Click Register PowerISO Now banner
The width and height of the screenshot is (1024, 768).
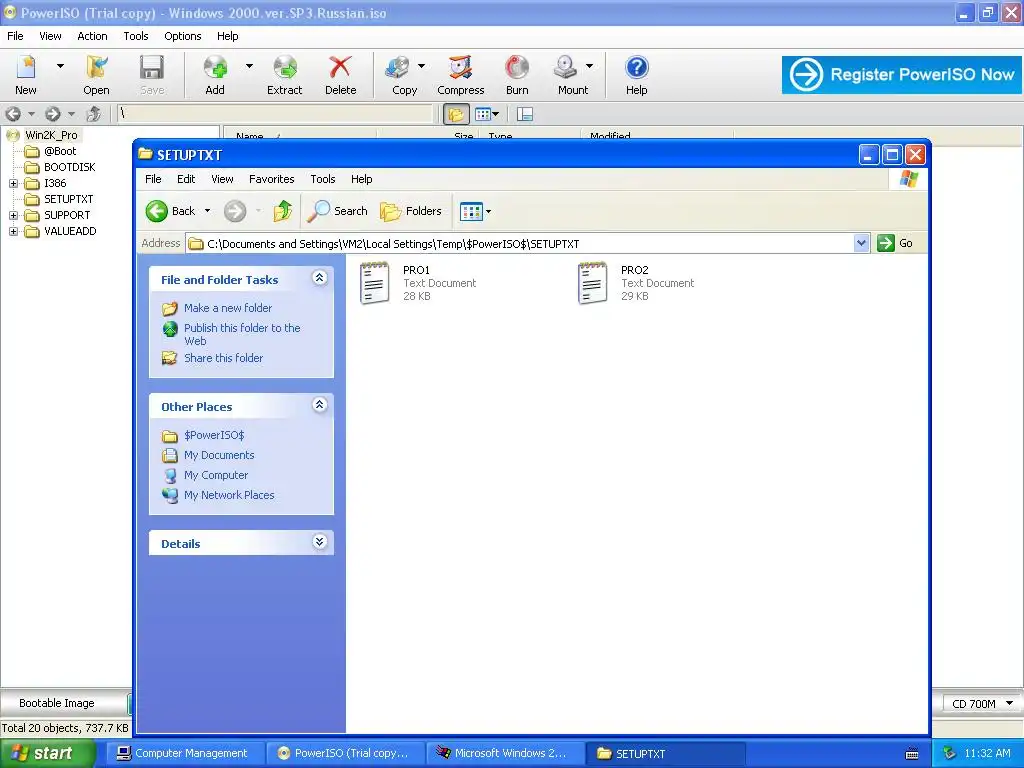tap(902, 74)
